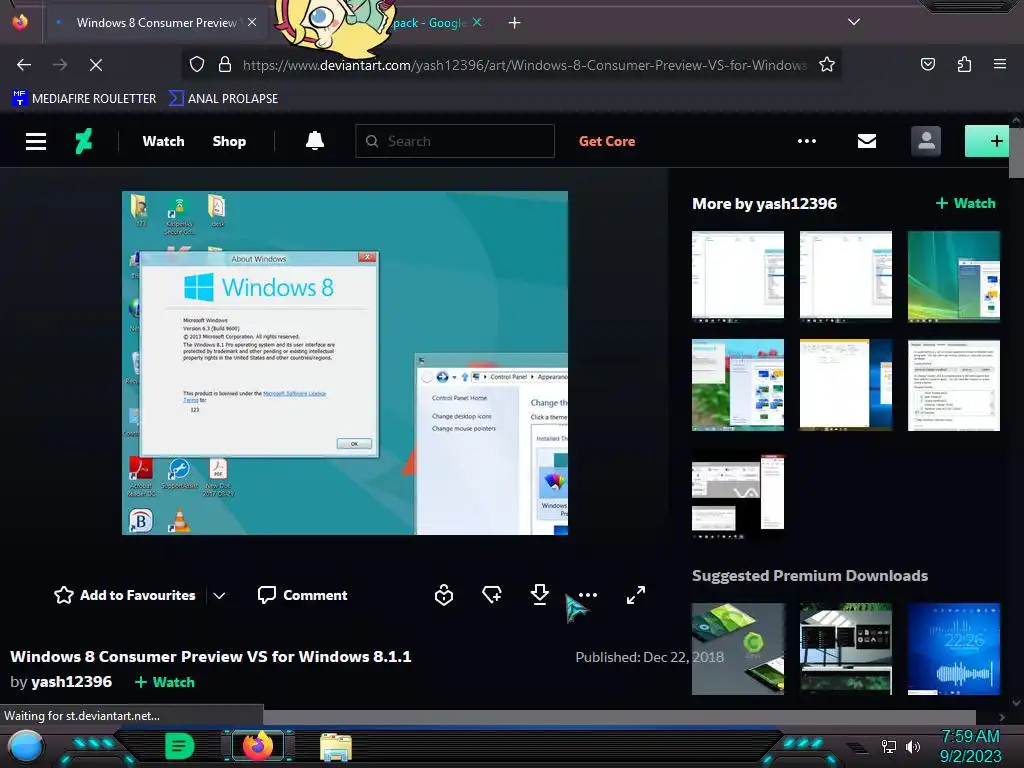Image resolution: width=1024 pixels, height=768 pixels.
Task: Open Firefox application hamburger menu
Action: (x=1000, y=64)
